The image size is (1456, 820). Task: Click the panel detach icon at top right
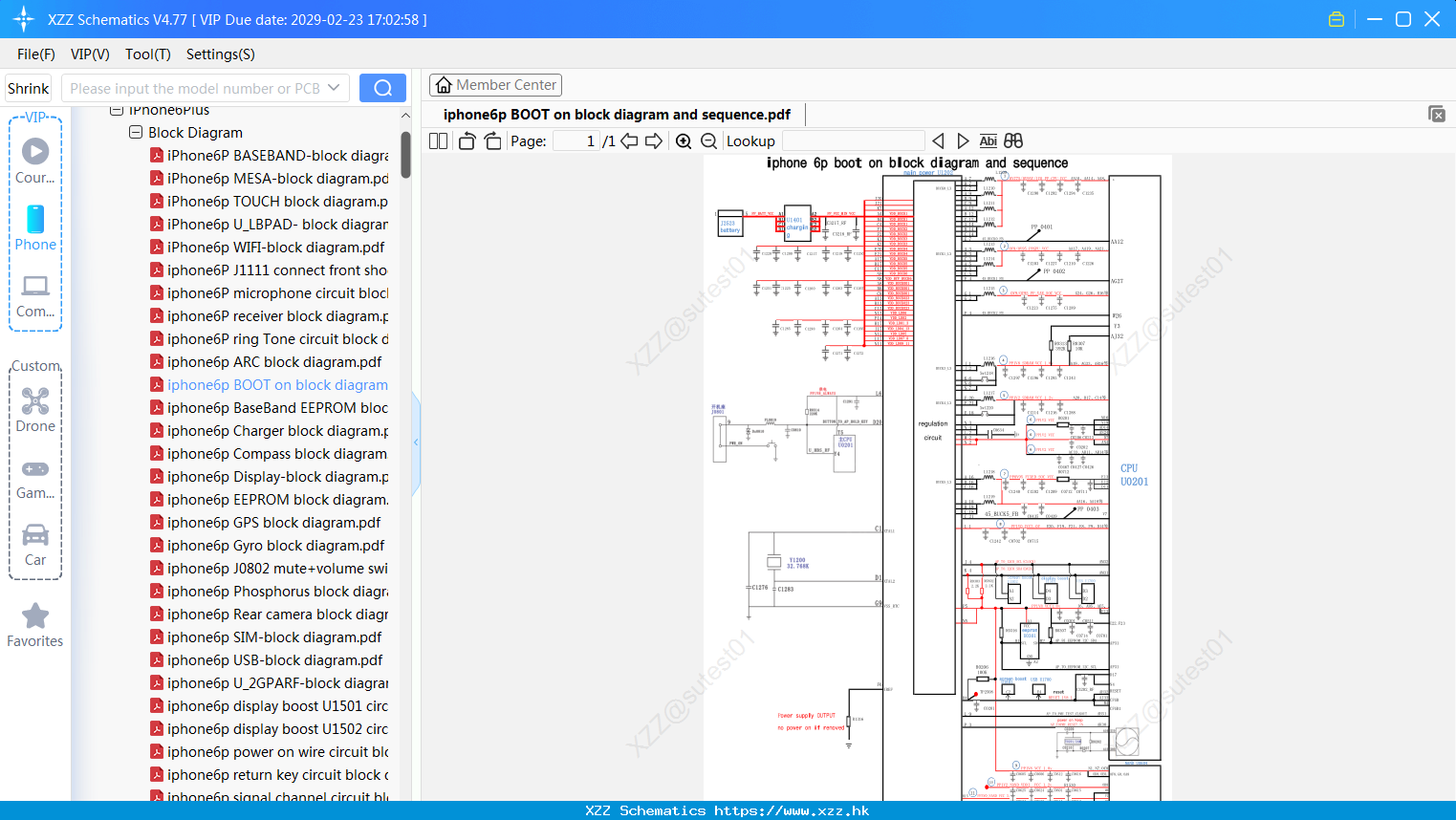1437,114
